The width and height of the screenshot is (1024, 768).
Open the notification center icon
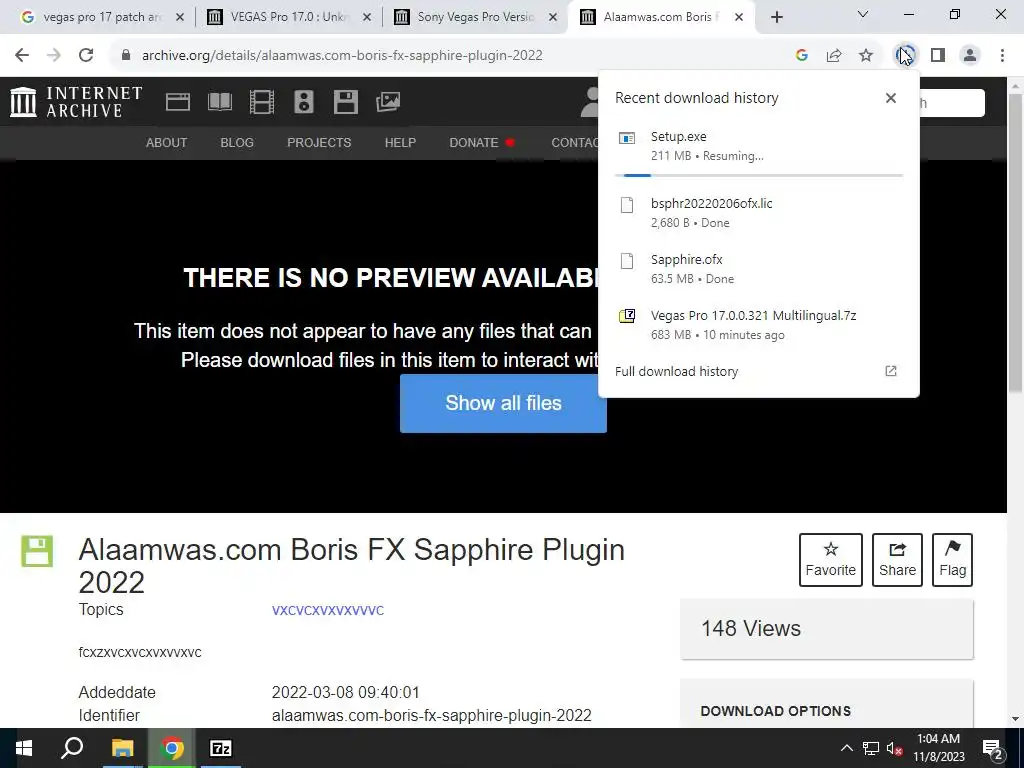[993, 748]
